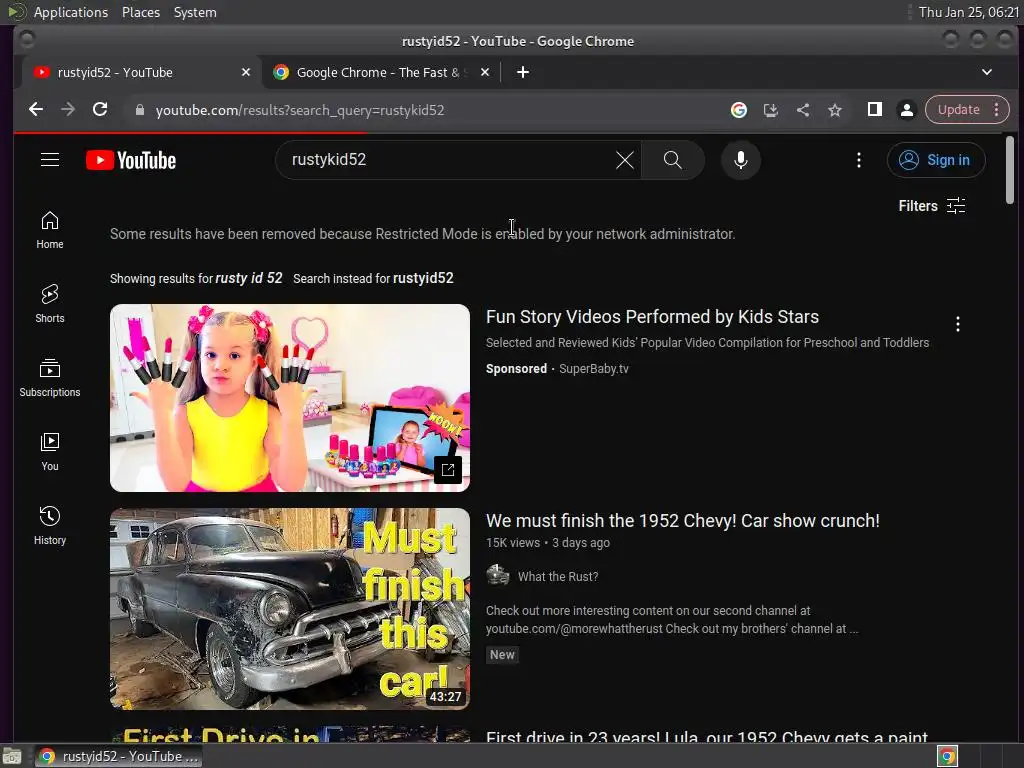Image resolution: width=1024 pixels, height=768 pixels.
Task: Click the New badge on Chevy video
Action: coord(502,654)
